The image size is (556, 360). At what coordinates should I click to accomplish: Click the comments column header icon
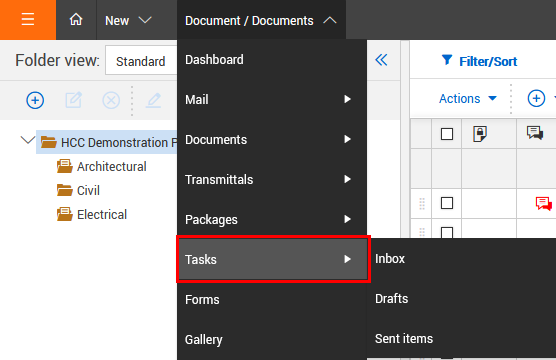coord(535,133)
